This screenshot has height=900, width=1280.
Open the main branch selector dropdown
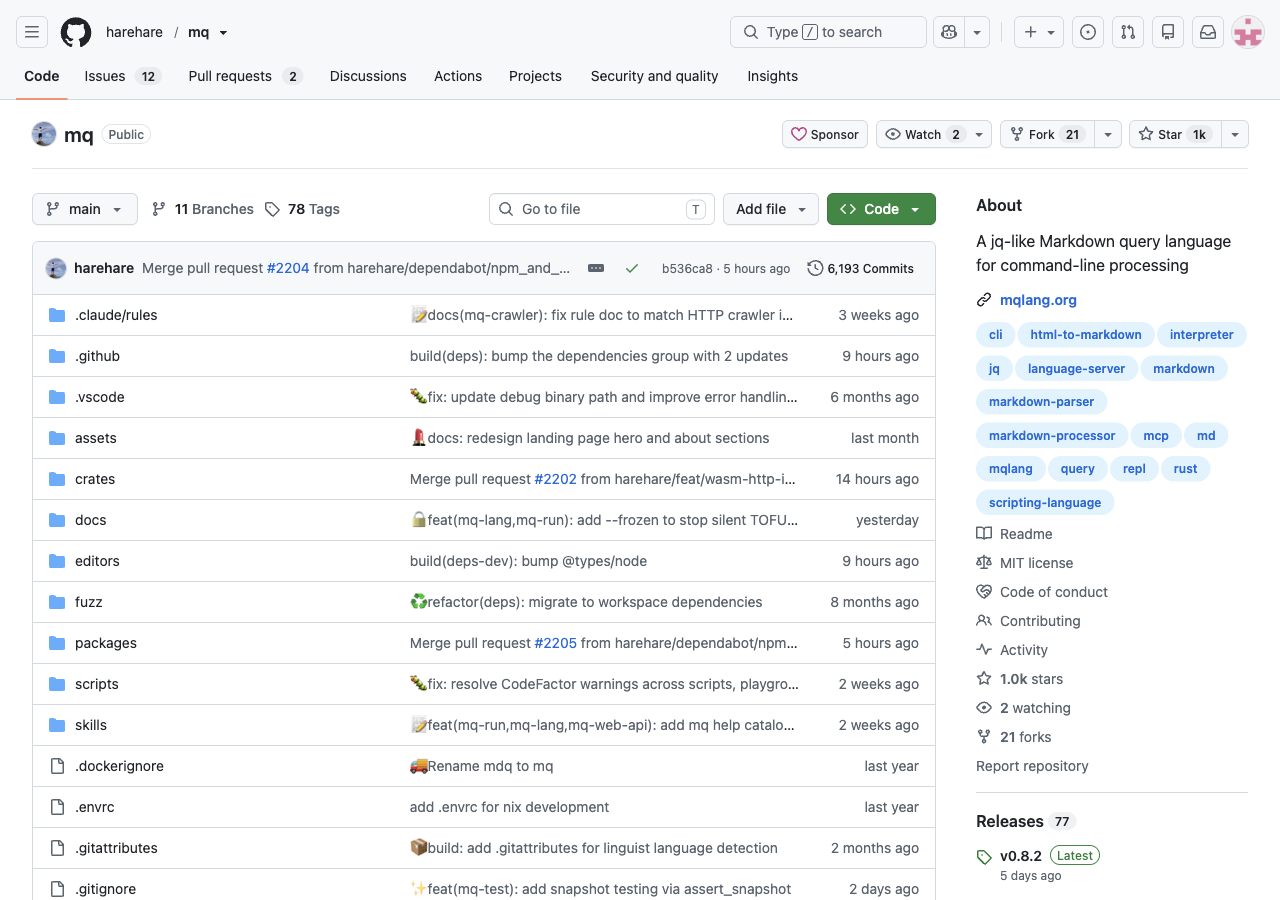click(x=85, y=209)
